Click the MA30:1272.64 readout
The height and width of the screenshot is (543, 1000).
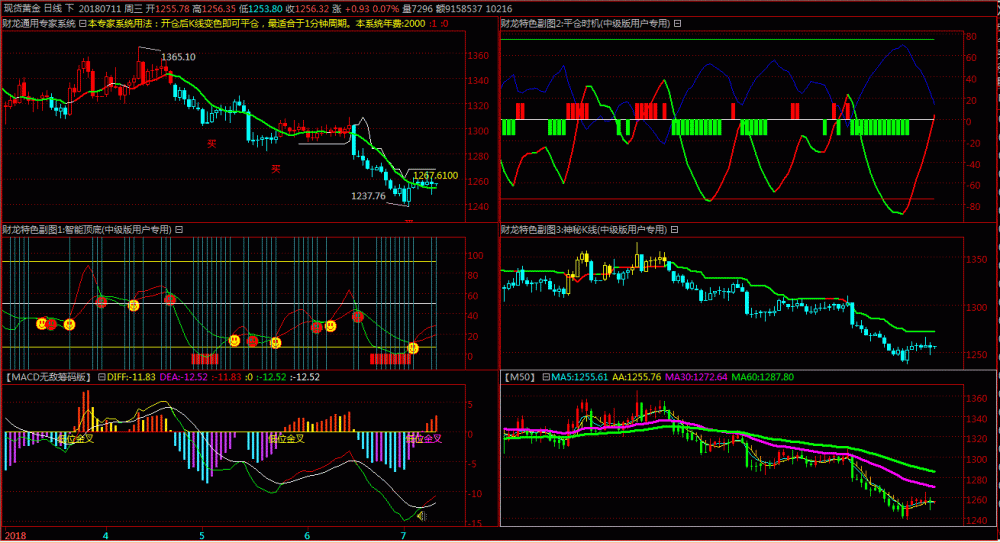696,377
